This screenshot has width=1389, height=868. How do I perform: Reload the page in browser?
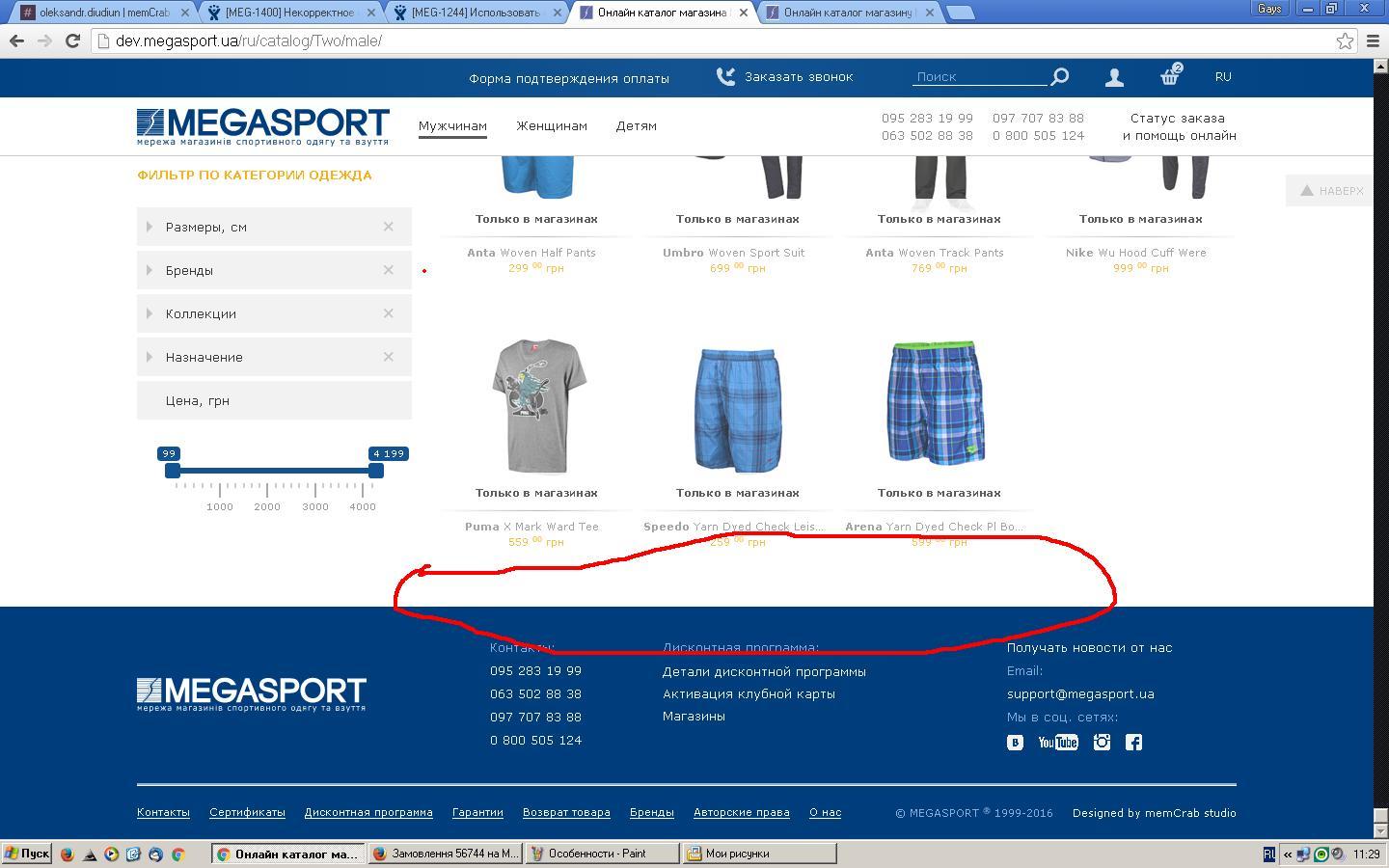(x=72, y=41)
